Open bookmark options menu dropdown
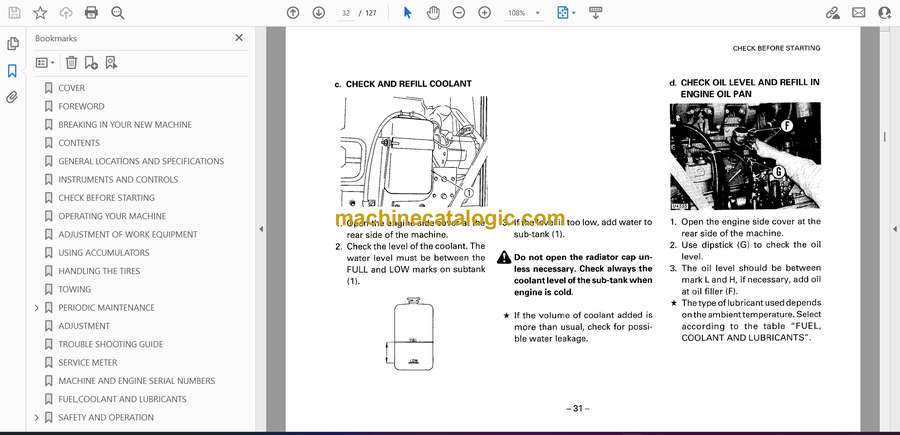900x435 pixels. tap(45, 63)
